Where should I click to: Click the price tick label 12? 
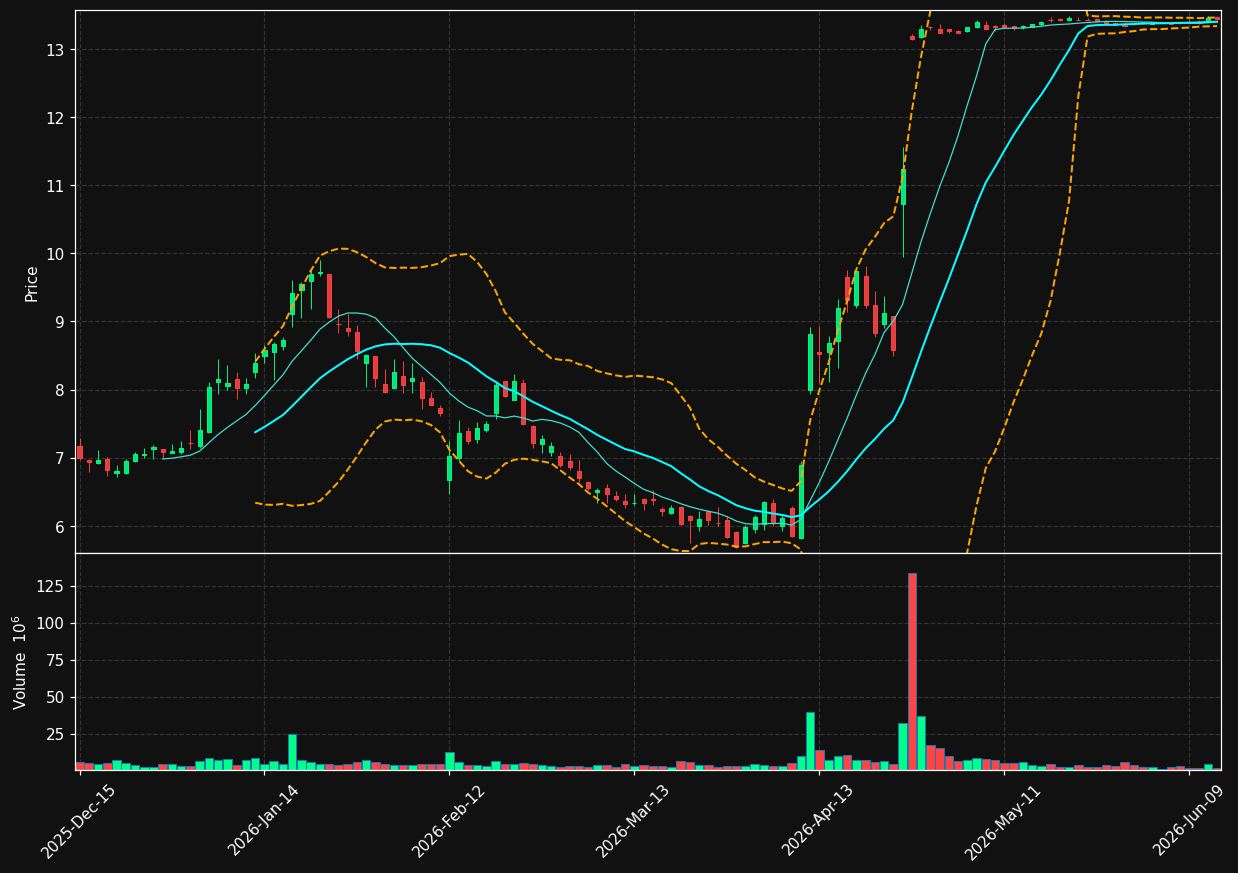56,118
